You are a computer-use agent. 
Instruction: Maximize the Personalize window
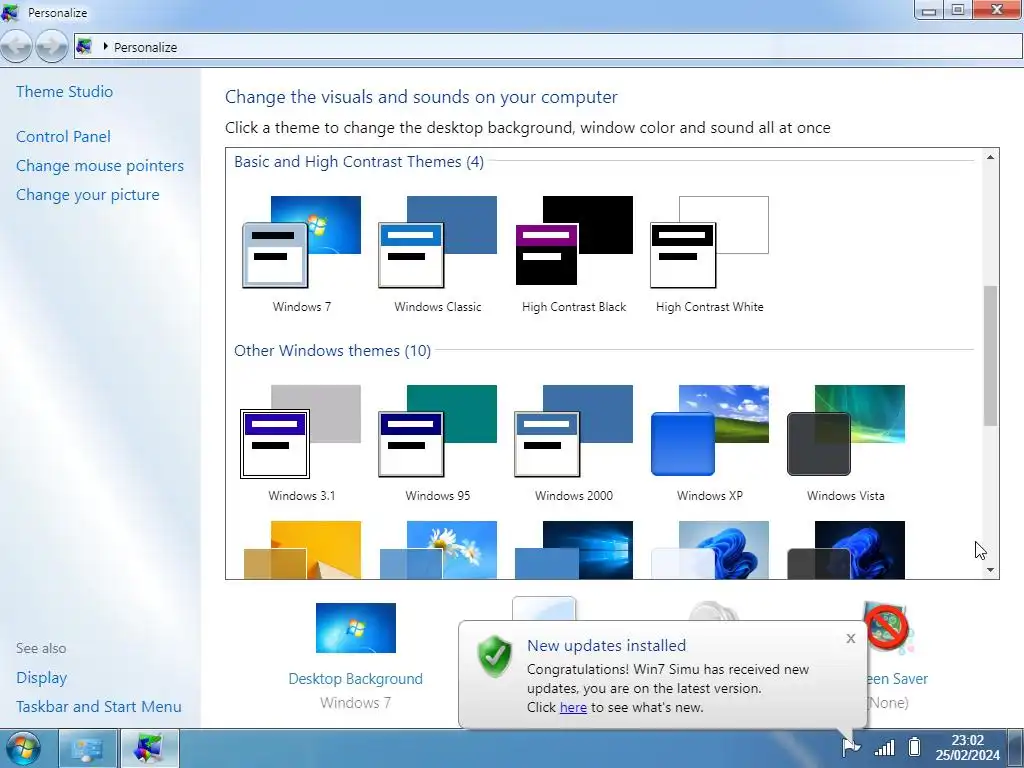958,10
